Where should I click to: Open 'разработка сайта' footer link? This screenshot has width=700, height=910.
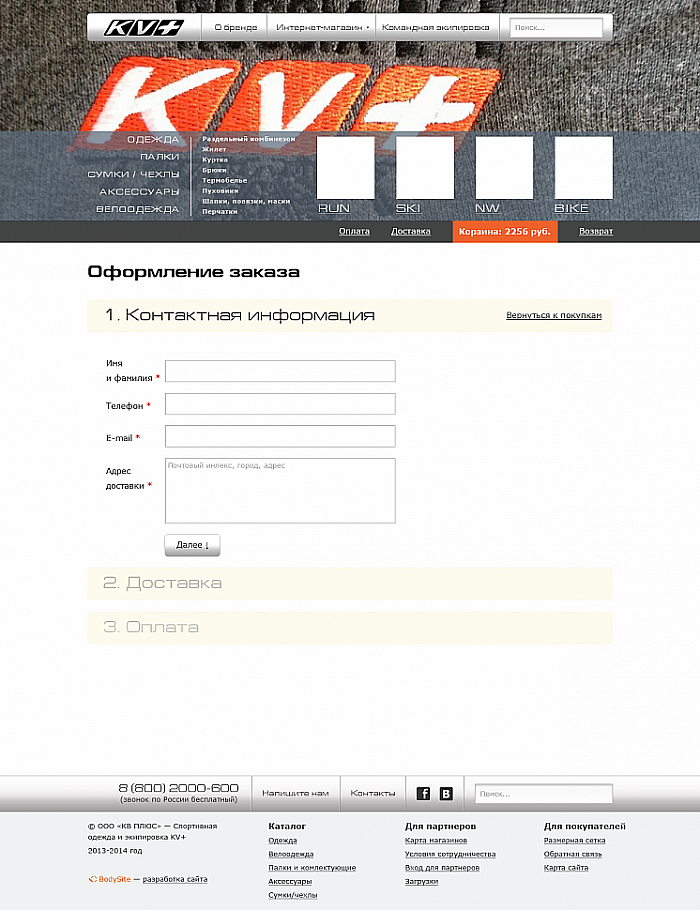click(x=175, y=879)
